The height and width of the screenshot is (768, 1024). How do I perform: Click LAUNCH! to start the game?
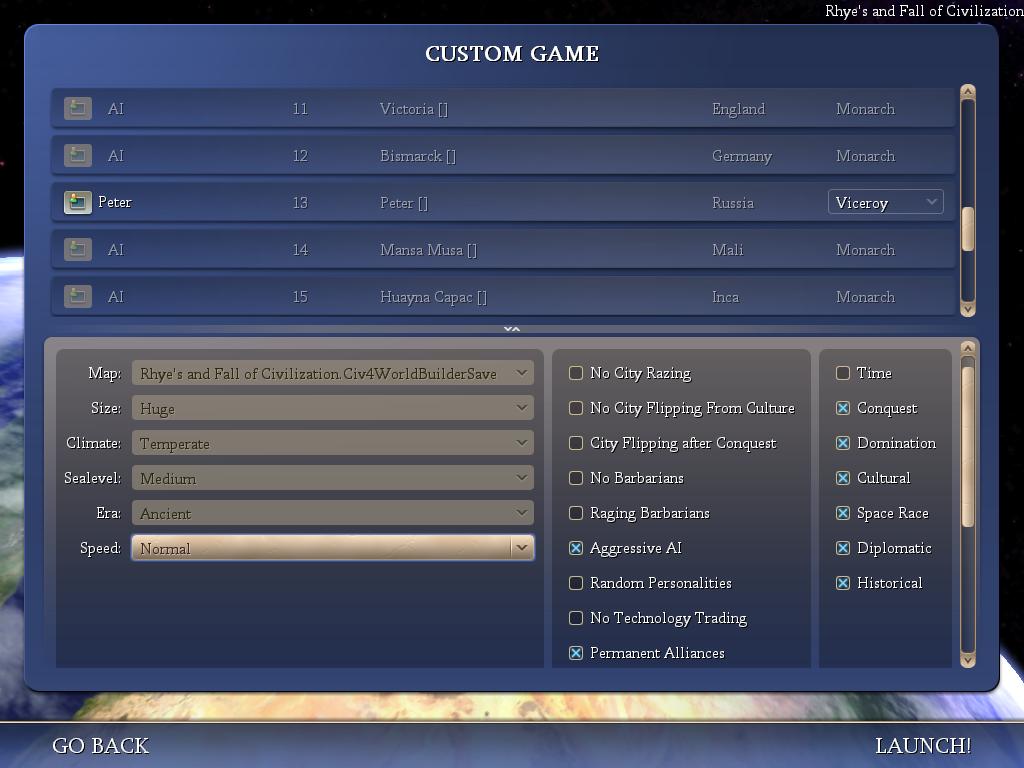(923, 746)
